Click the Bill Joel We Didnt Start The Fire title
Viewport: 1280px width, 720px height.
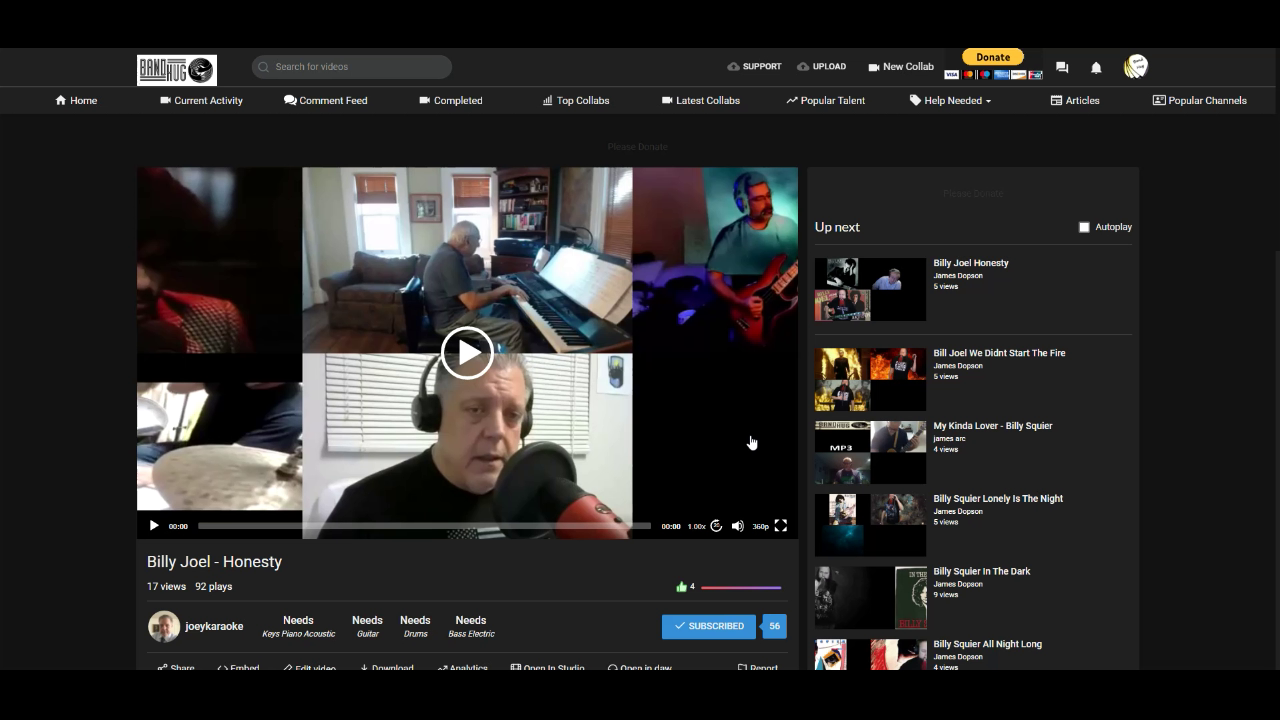999,353
